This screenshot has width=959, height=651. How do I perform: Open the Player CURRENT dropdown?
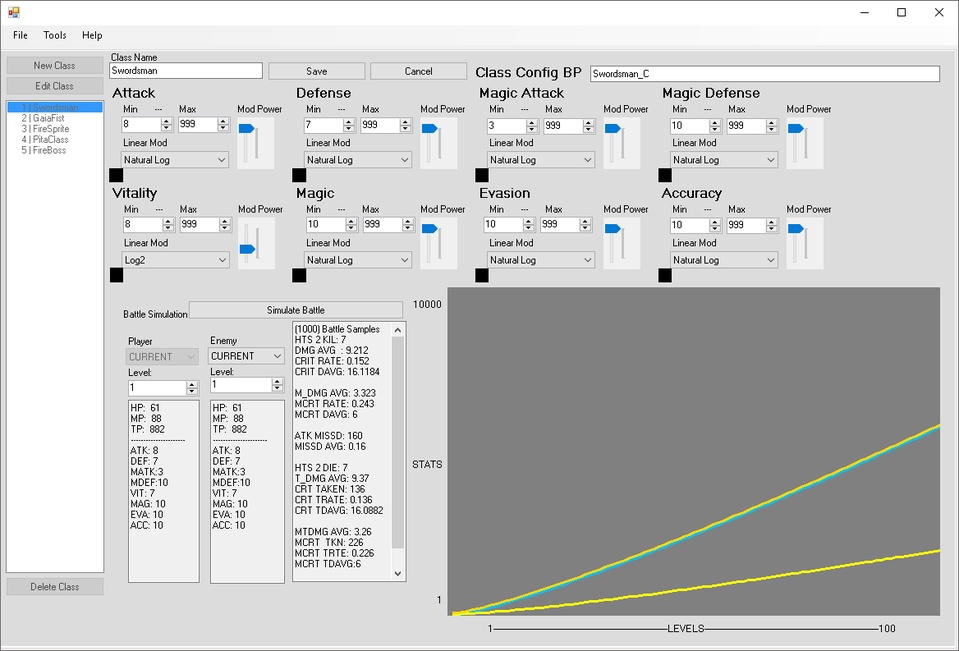coord(161,356)
